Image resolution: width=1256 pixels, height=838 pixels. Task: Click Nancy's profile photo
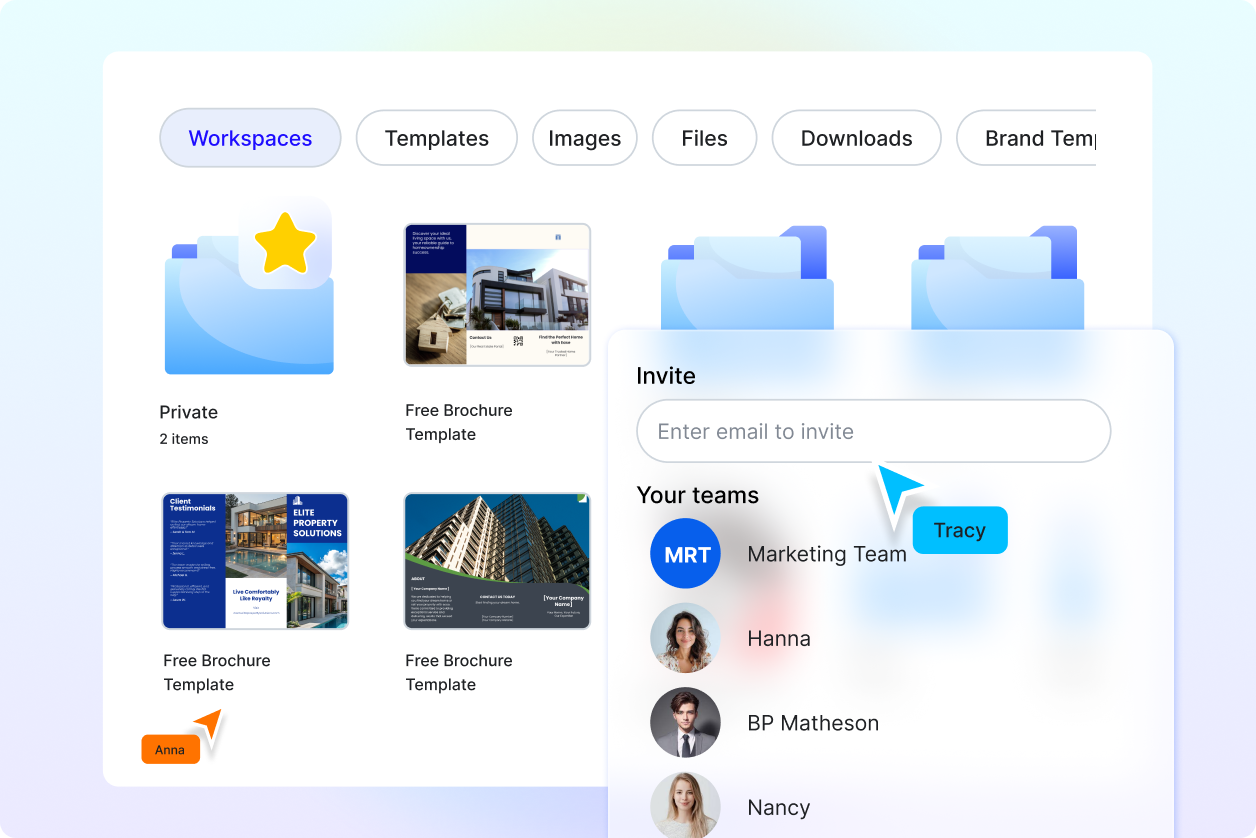tap(686, 805)
